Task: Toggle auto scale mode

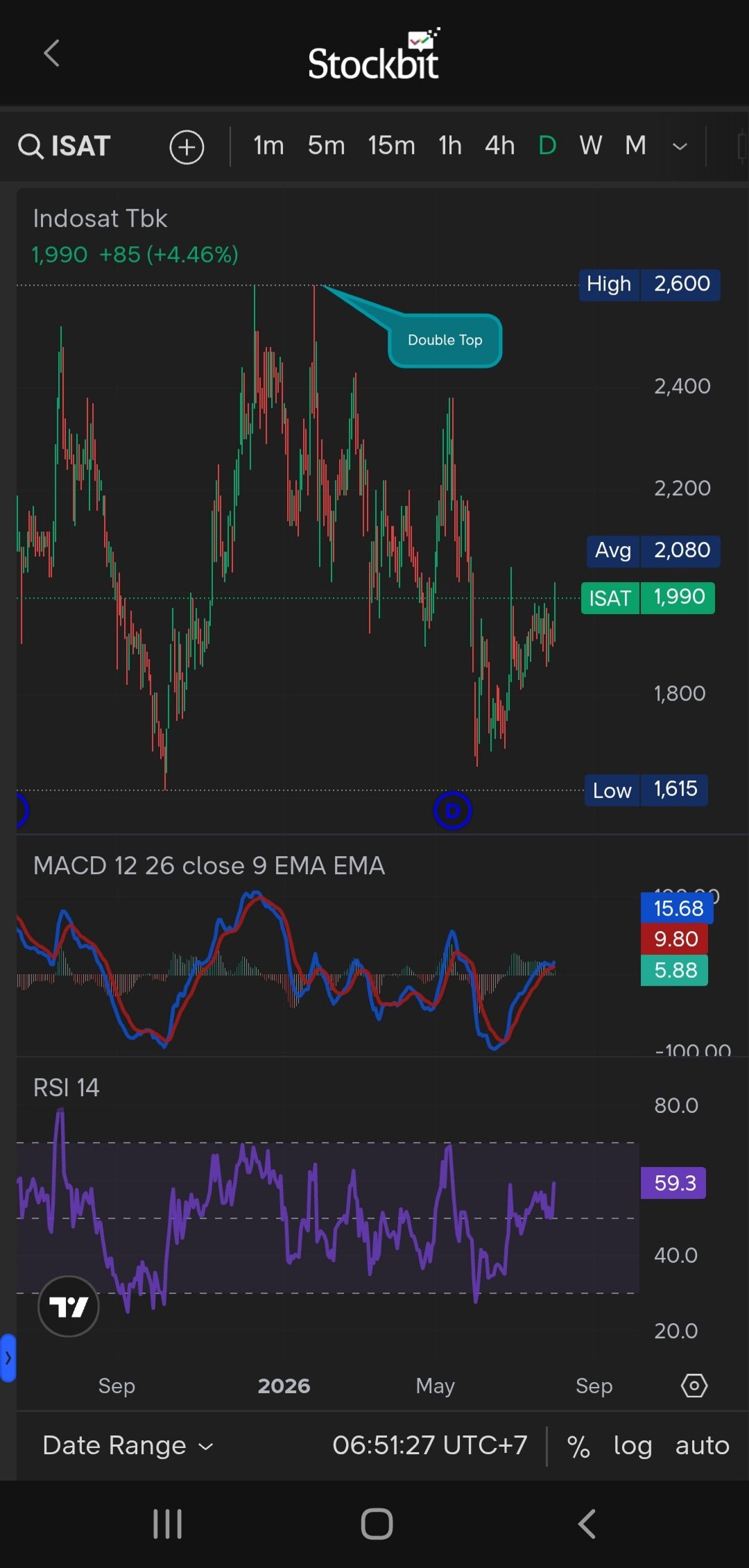Action: (702, 1446)
